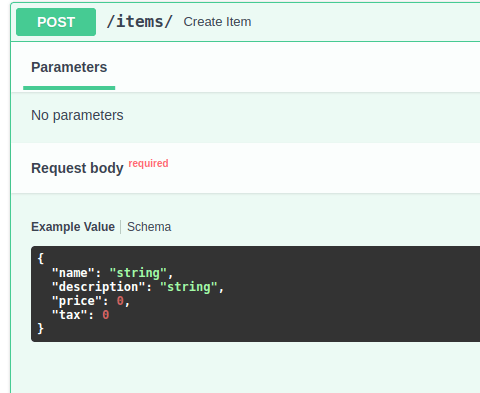
Task: Click the /items/ endpoint path
Action: pyautogui.click(x=139, y=22)
